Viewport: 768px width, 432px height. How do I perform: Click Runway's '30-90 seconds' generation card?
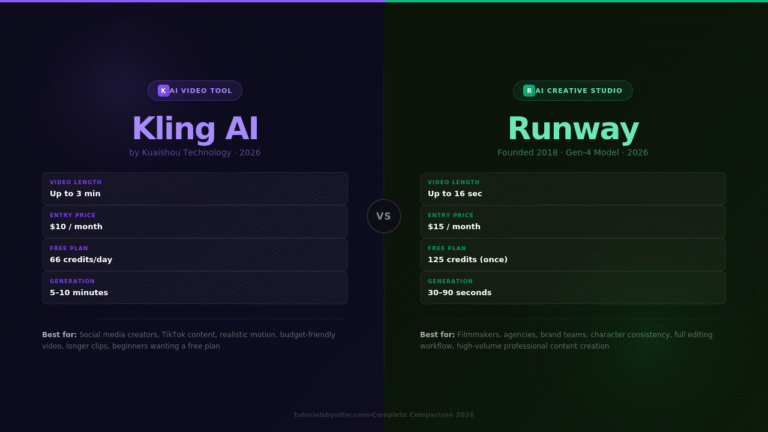pyautogui.click(x=573, y=288)
